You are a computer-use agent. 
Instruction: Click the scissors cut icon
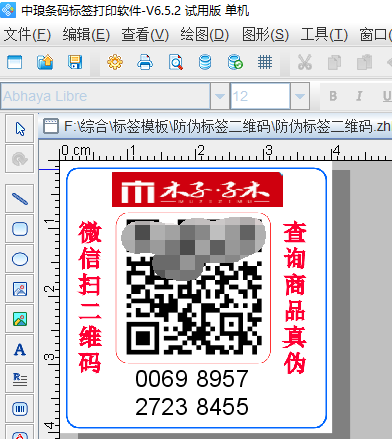305,62
